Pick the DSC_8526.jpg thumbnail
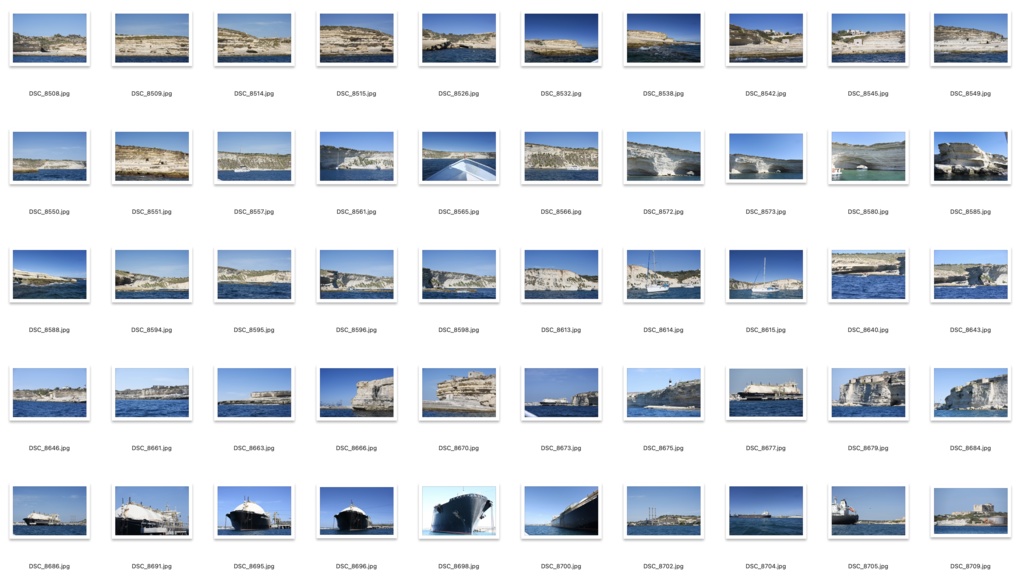This screenshot has height=576, width=1024. coord(458,39)
